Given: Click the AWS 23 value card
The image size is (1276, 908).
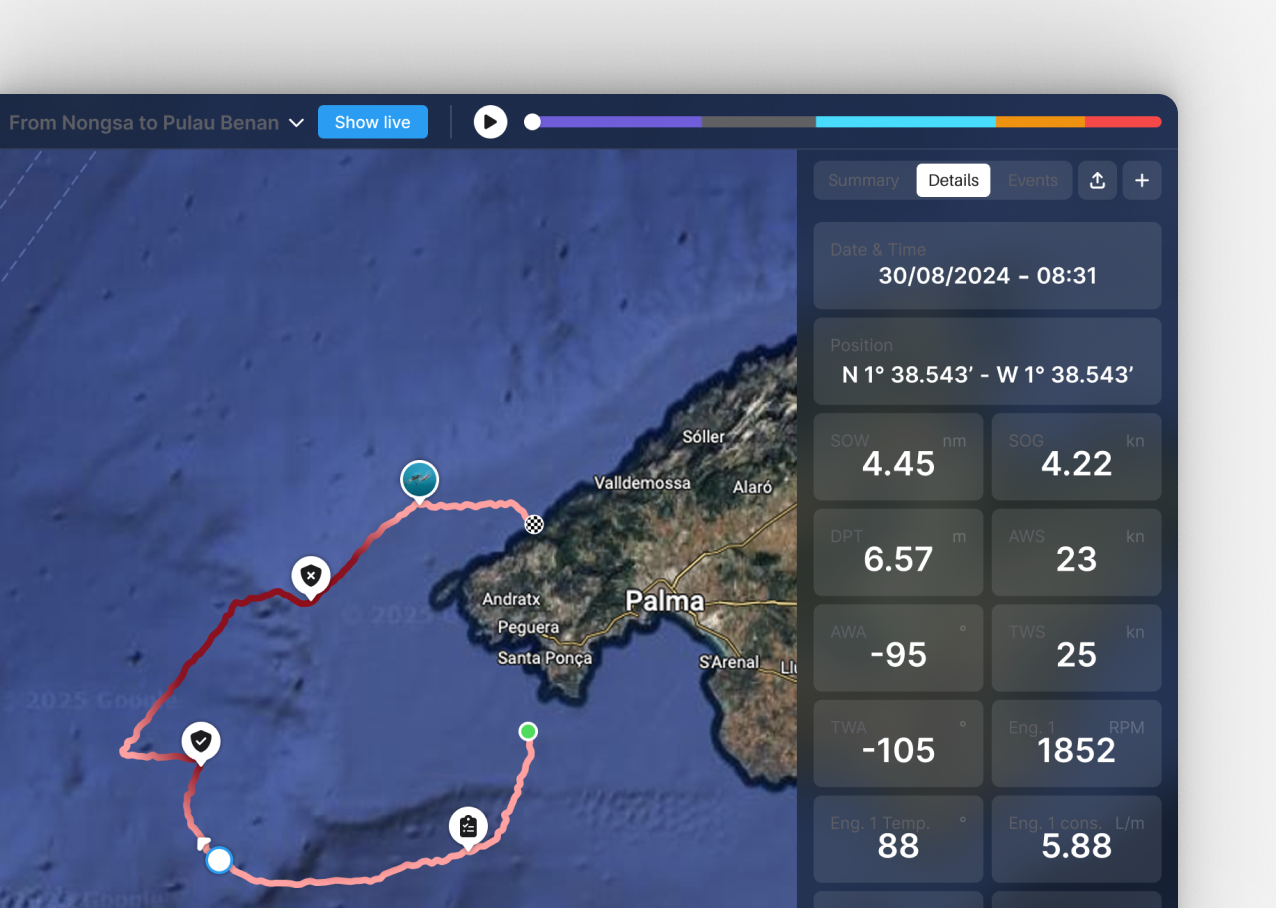Looking at the screenshot, I should [1076, 552].
